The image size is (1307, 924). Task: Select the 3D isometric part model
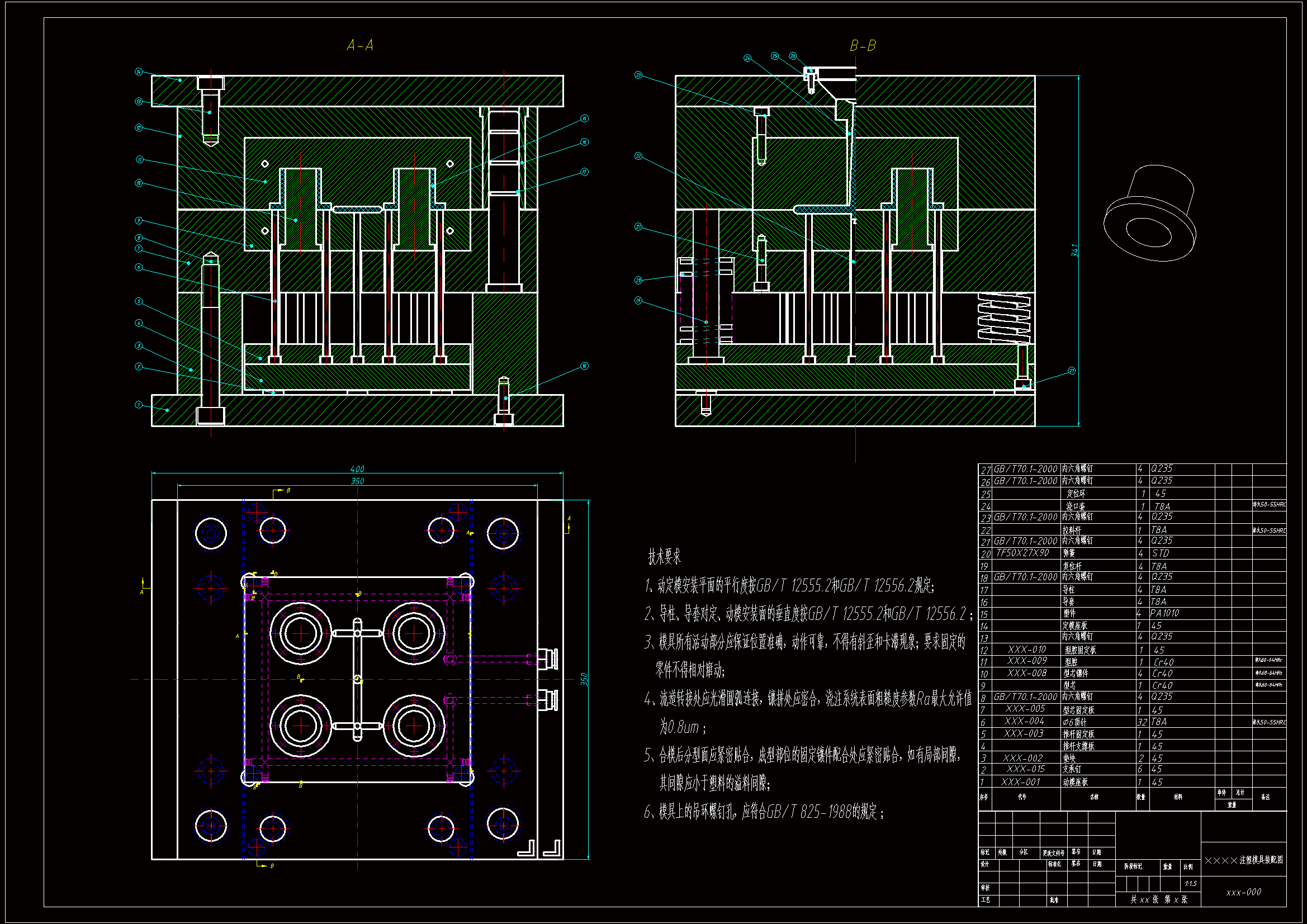1149,213
